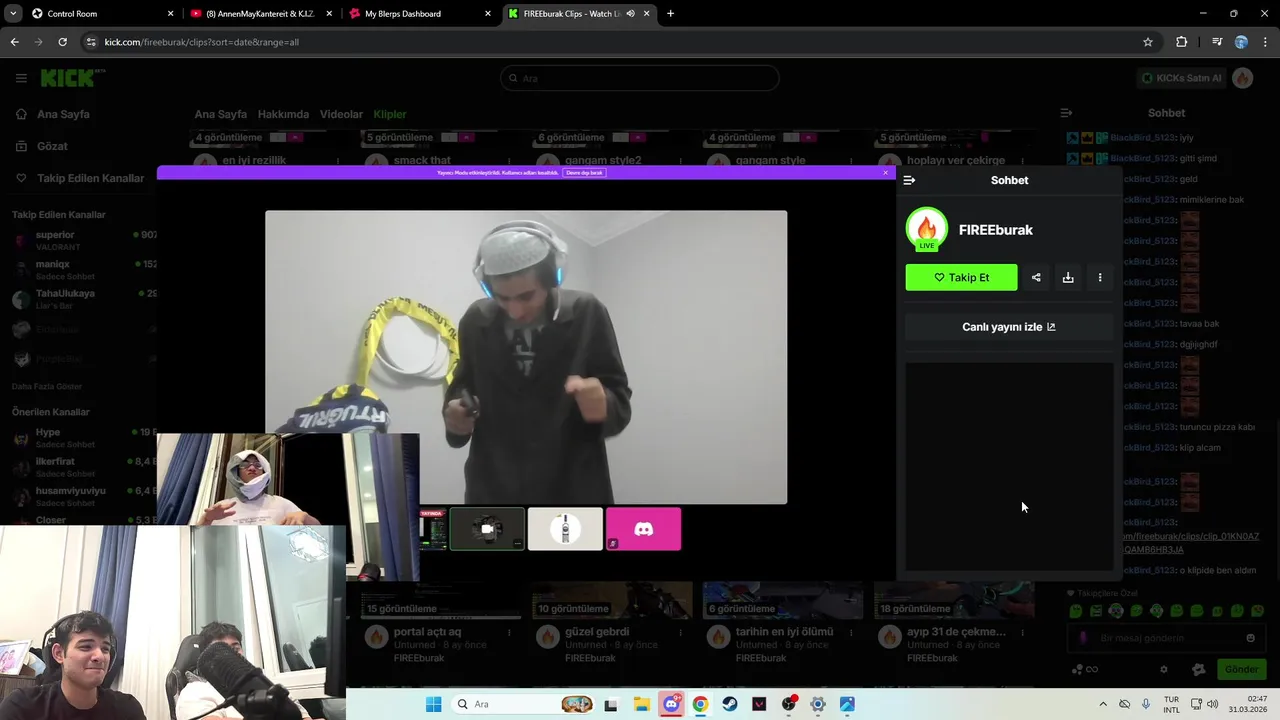Screen dimensions: 1280x720
Task: Open the Kick hamburger menu
Action: click(21, 78)
